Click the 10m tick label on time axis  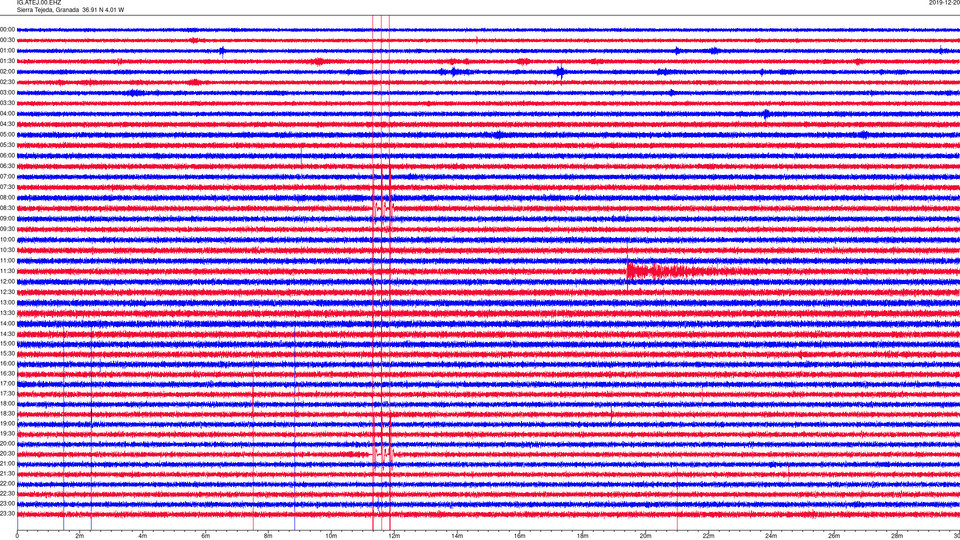(x=331, y=536)
